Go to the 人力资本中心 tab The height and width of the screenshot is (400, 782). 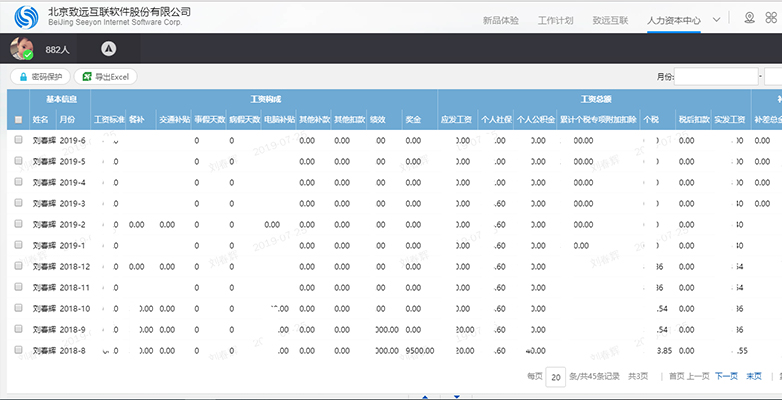[x=673, y=19]
